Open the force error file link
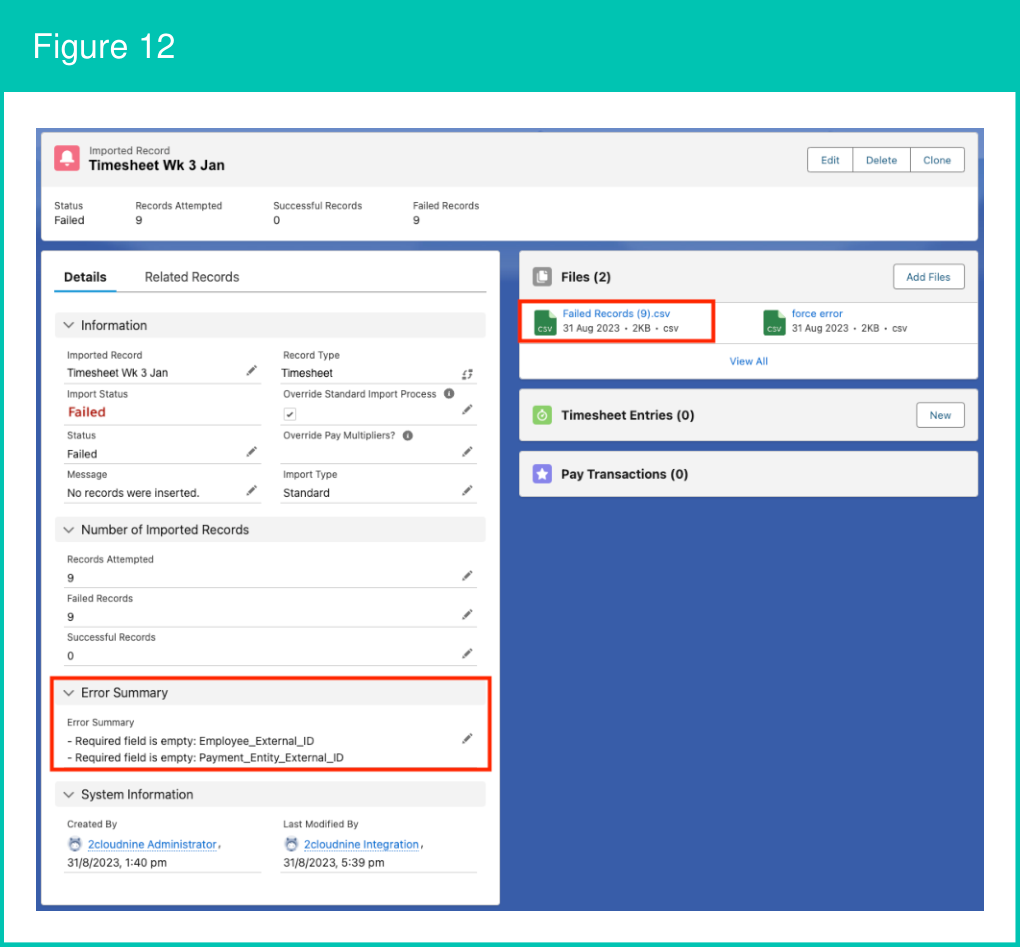The height and width of the screenshot is (947, 1020). click(817, 313)
